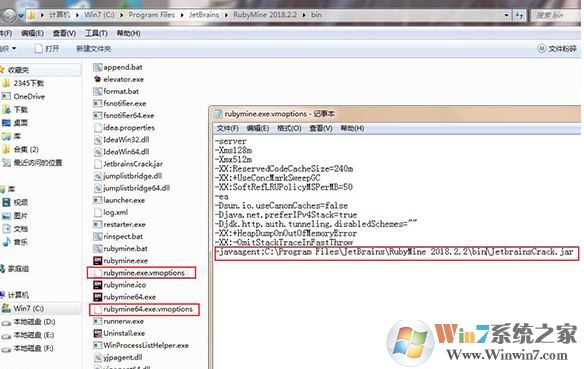
Task: Click the javaagent line in Notepad
Action: 397,253
